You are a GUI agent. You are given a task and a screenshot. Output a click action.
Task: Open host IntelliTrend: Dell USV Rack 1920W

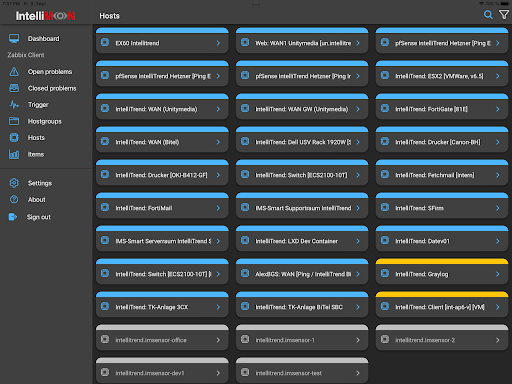point(302,140)
